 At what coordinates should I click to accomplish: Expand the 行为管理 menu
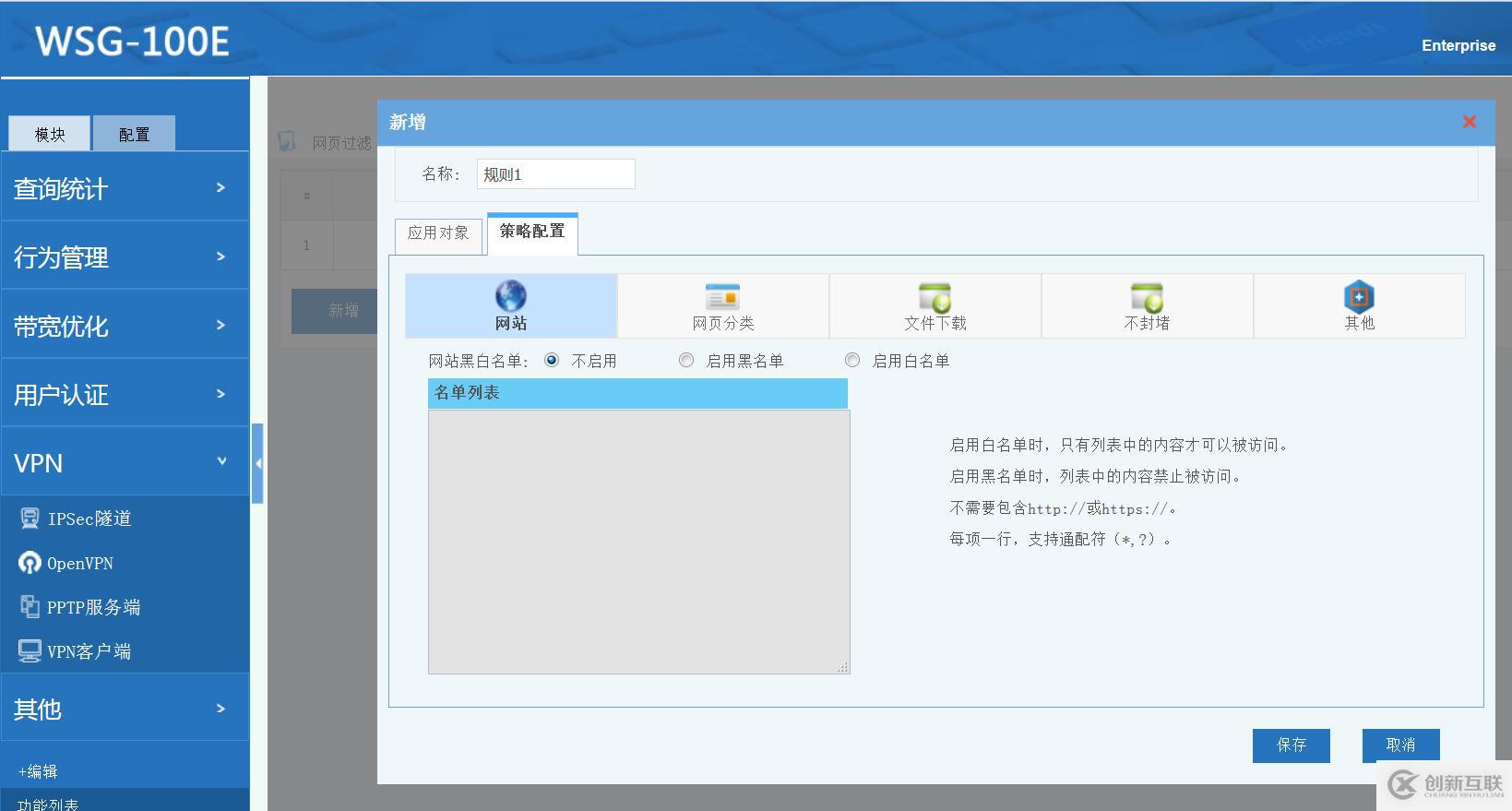pyautogui.click(x=125, y=256)
